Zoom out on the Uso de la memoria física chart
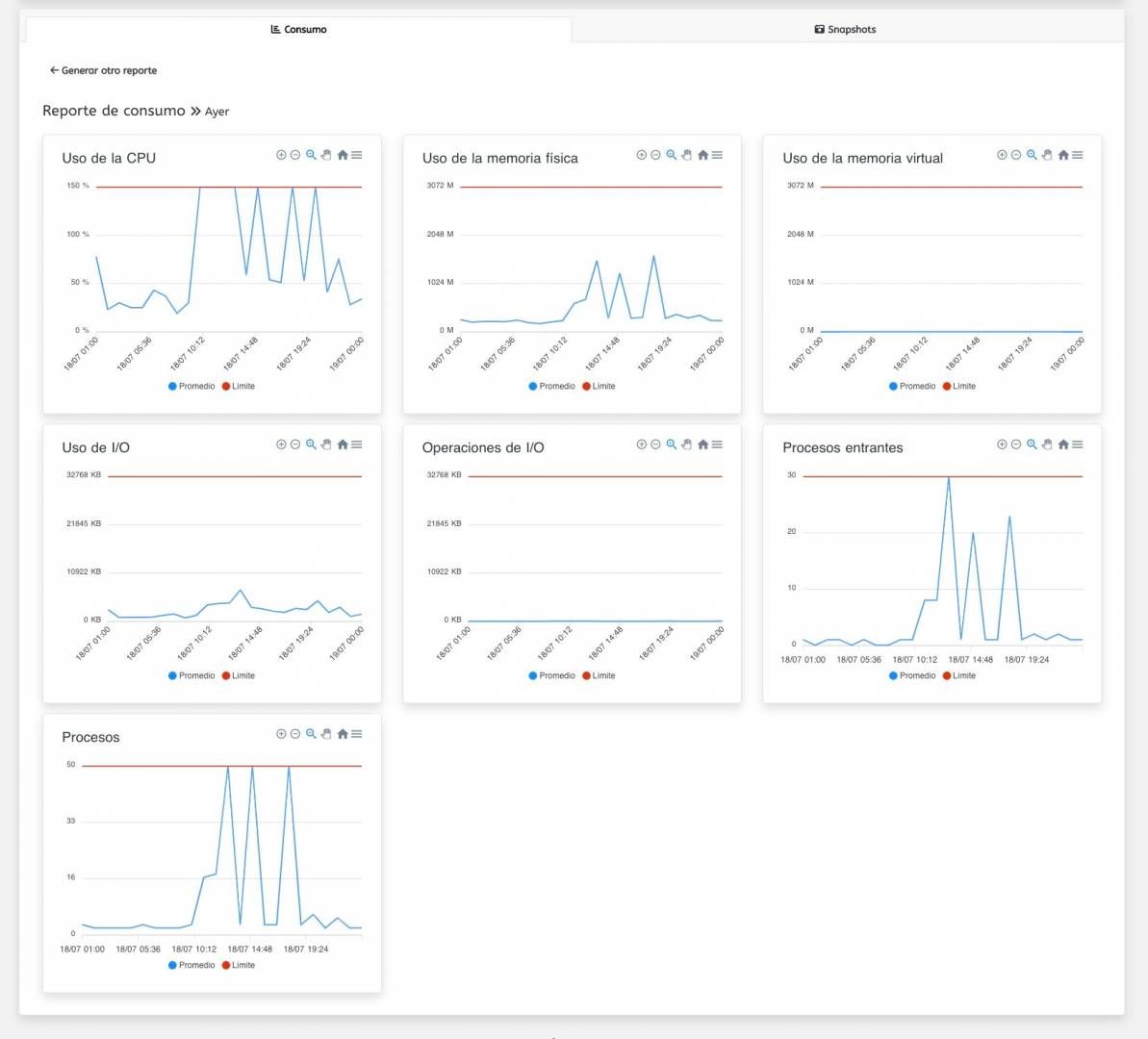Image resolution: width=1148 pixels, height=1039 pixels. tap(655, 155)
